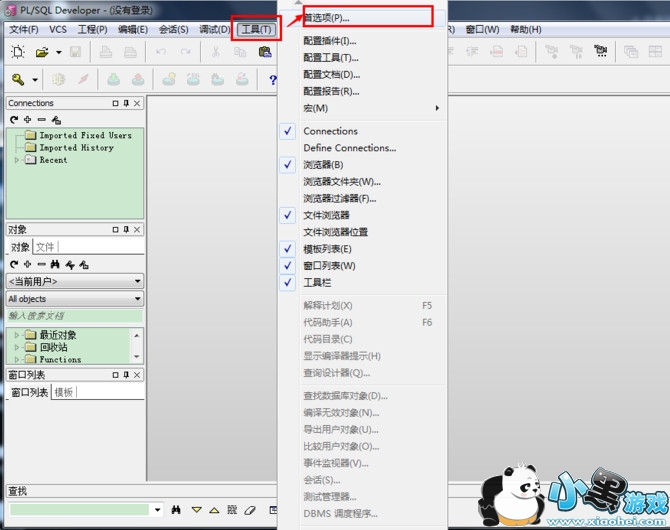Switch to the 文件 tab in object panel
The image size is (670, 530).
pyautogui.click(x=45, y=247)
